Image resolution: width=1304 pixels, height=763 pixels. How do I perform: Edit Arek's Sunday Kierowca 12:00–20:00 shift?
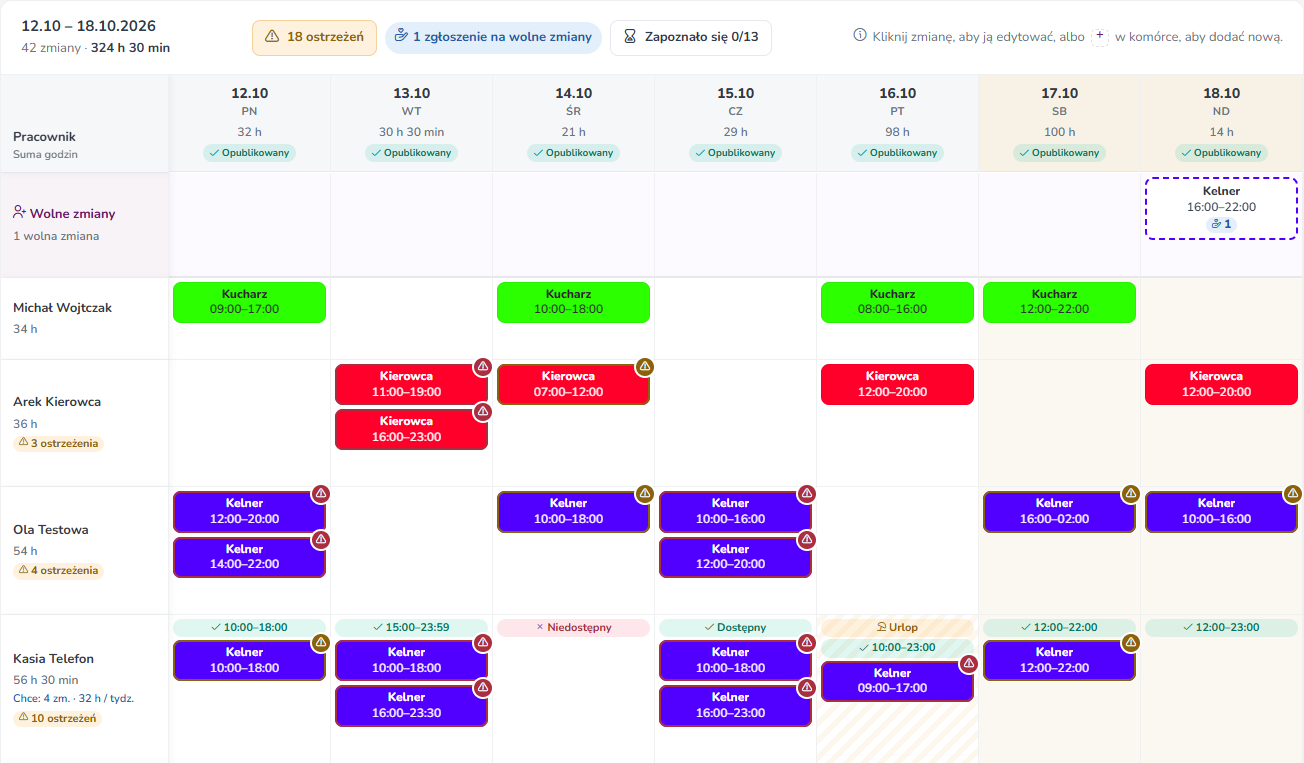pos(1222,384)
